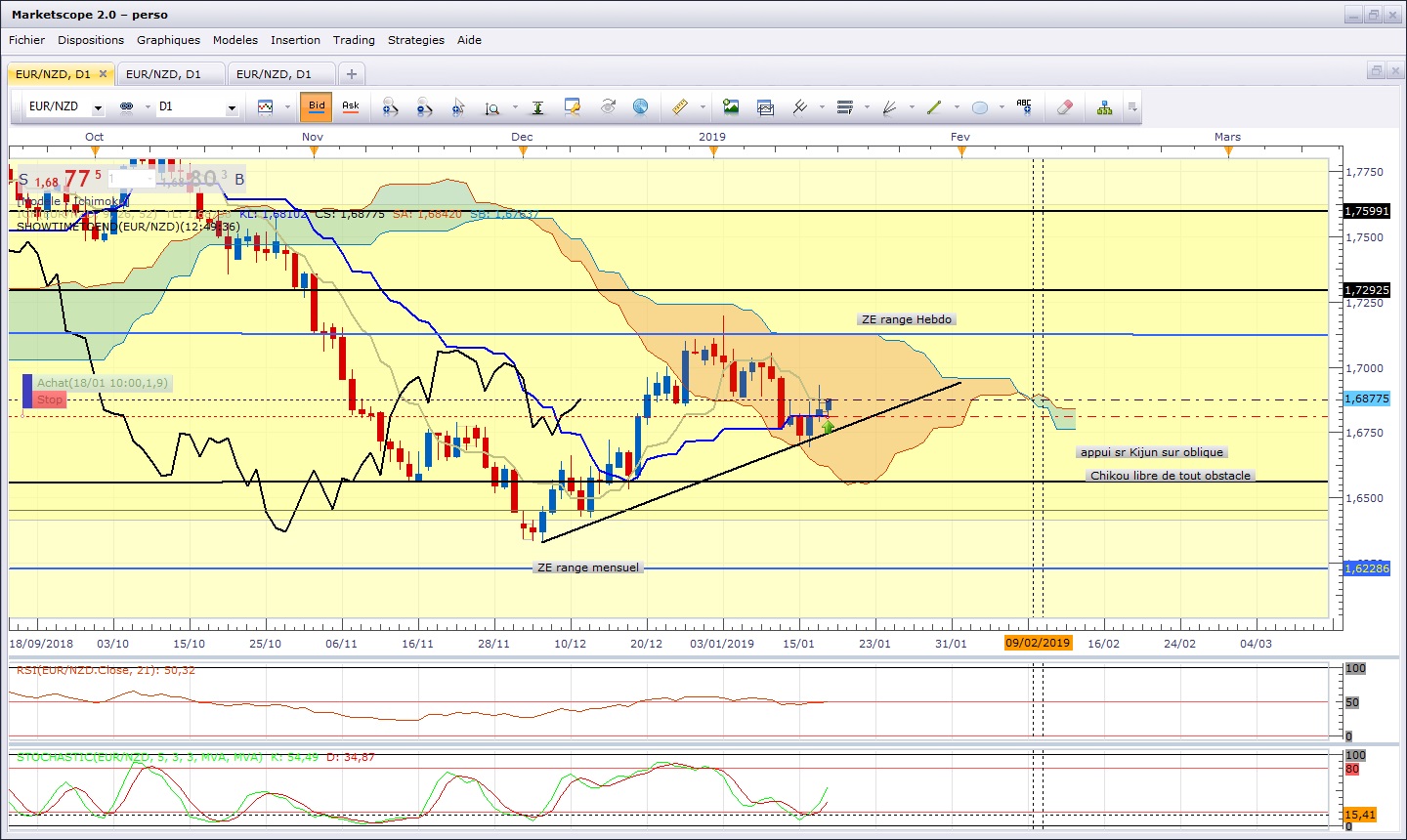Click the vertical scale zoom icon
1407x840 pixels.
click(492, 107)
